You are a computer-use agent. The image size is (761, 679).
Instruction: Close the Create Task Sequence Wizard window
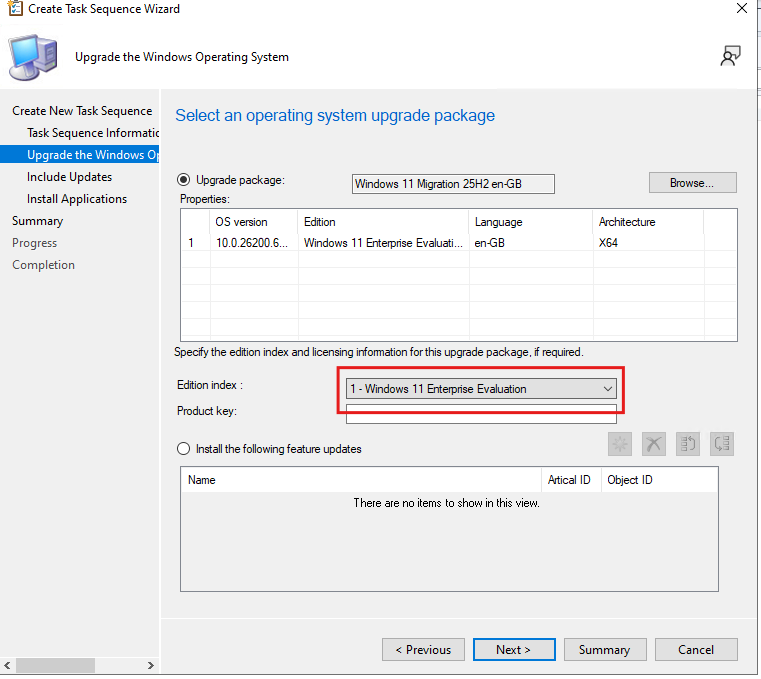(741, 9)
